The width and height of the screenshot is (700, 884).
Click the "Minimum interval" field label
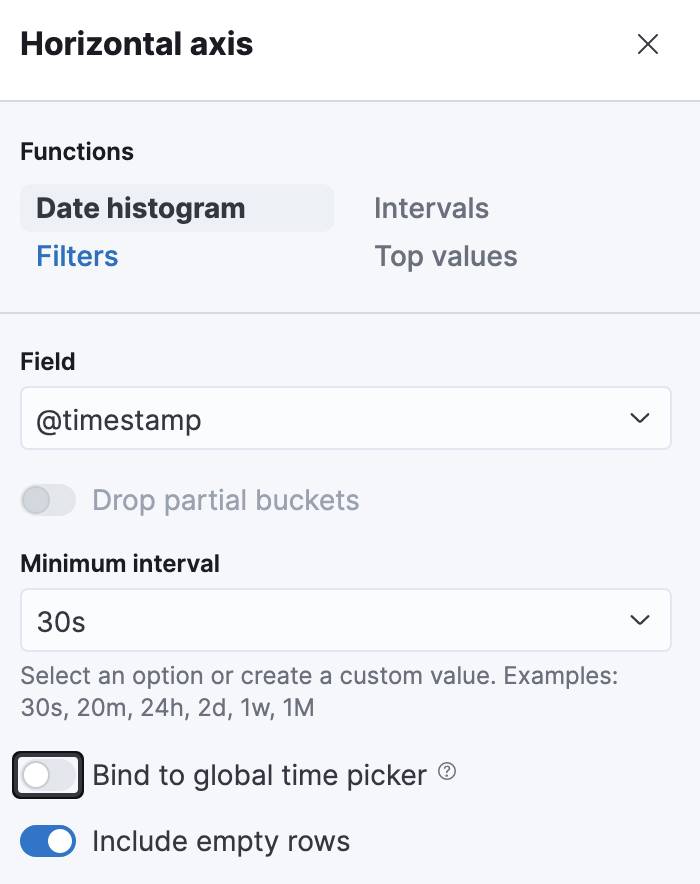tap(120, 563)
